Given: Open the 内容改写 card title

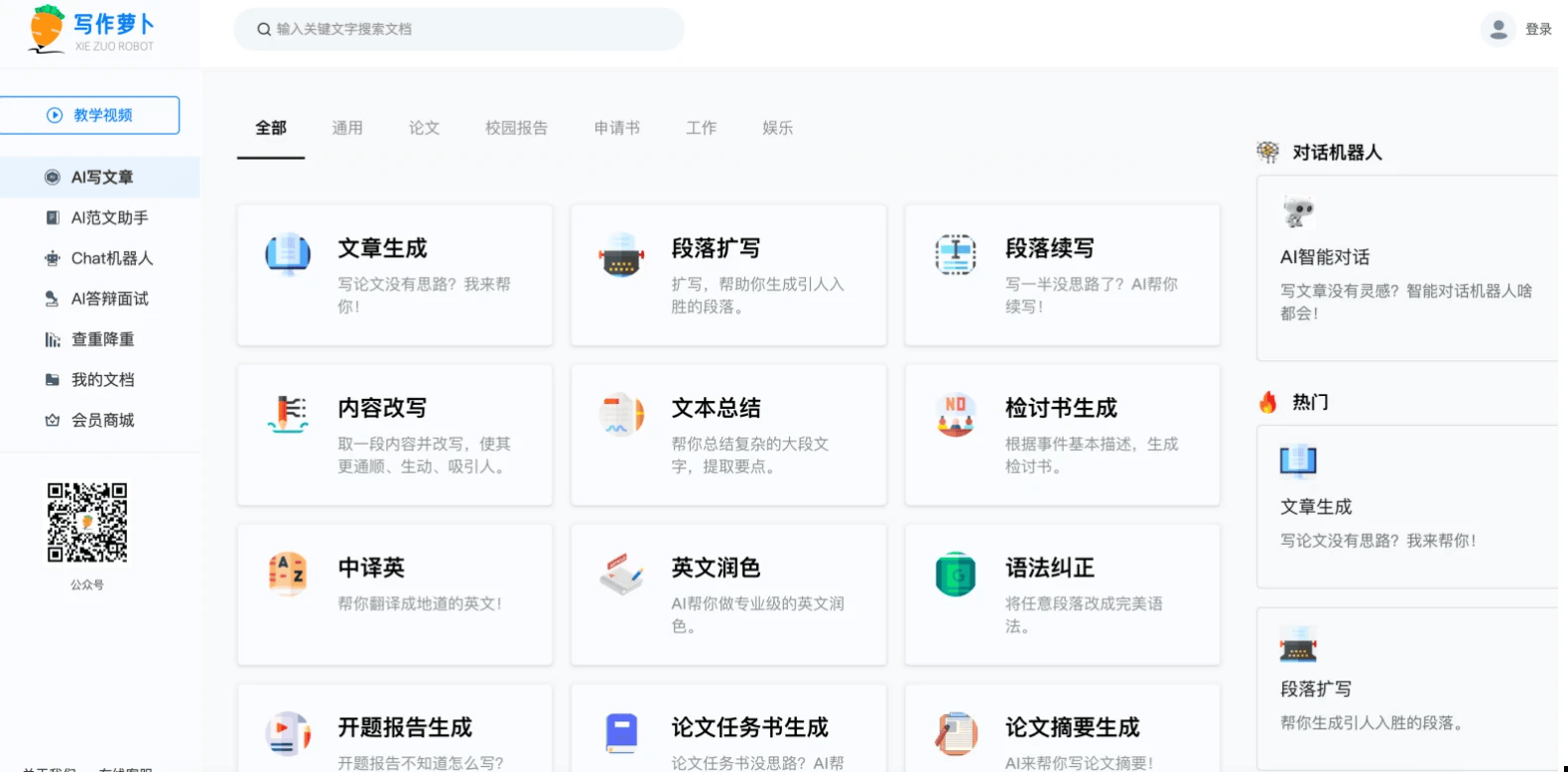Looking at the screenshot, I should [382, 408].
